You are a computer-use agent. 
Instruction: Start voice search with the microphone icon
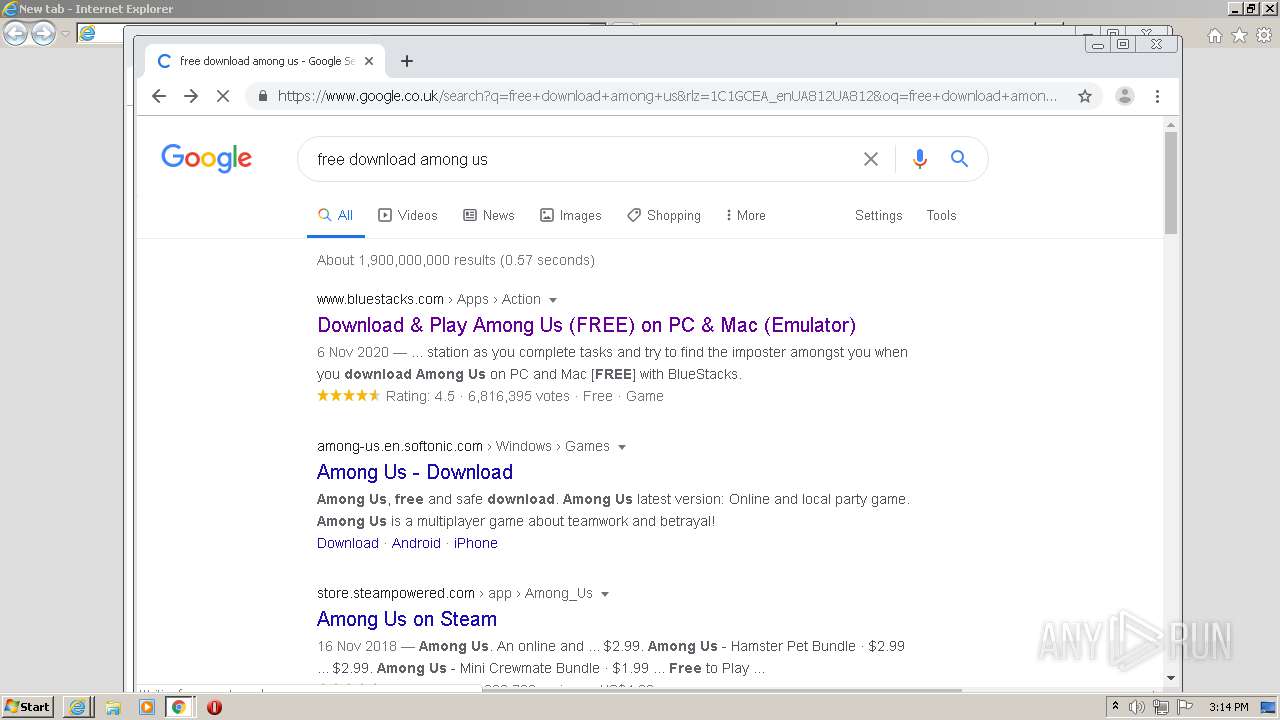(x=920, y=159)
